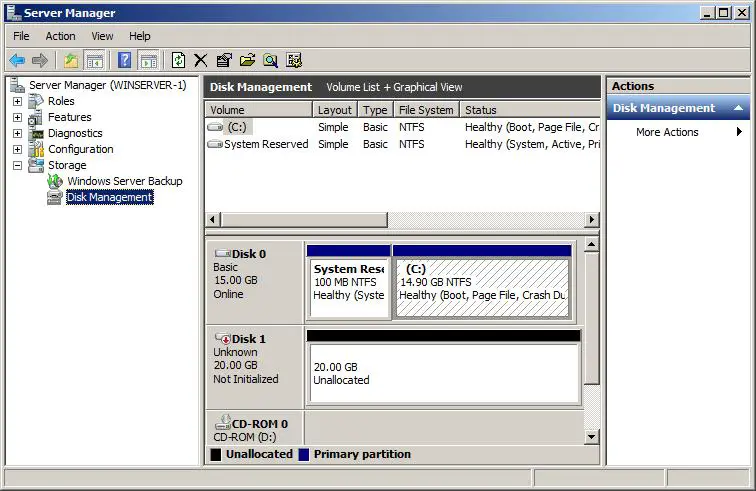The image size is (756, 491).
Task: Click the Refresh icon in toolbar
Action: (178, 60)
